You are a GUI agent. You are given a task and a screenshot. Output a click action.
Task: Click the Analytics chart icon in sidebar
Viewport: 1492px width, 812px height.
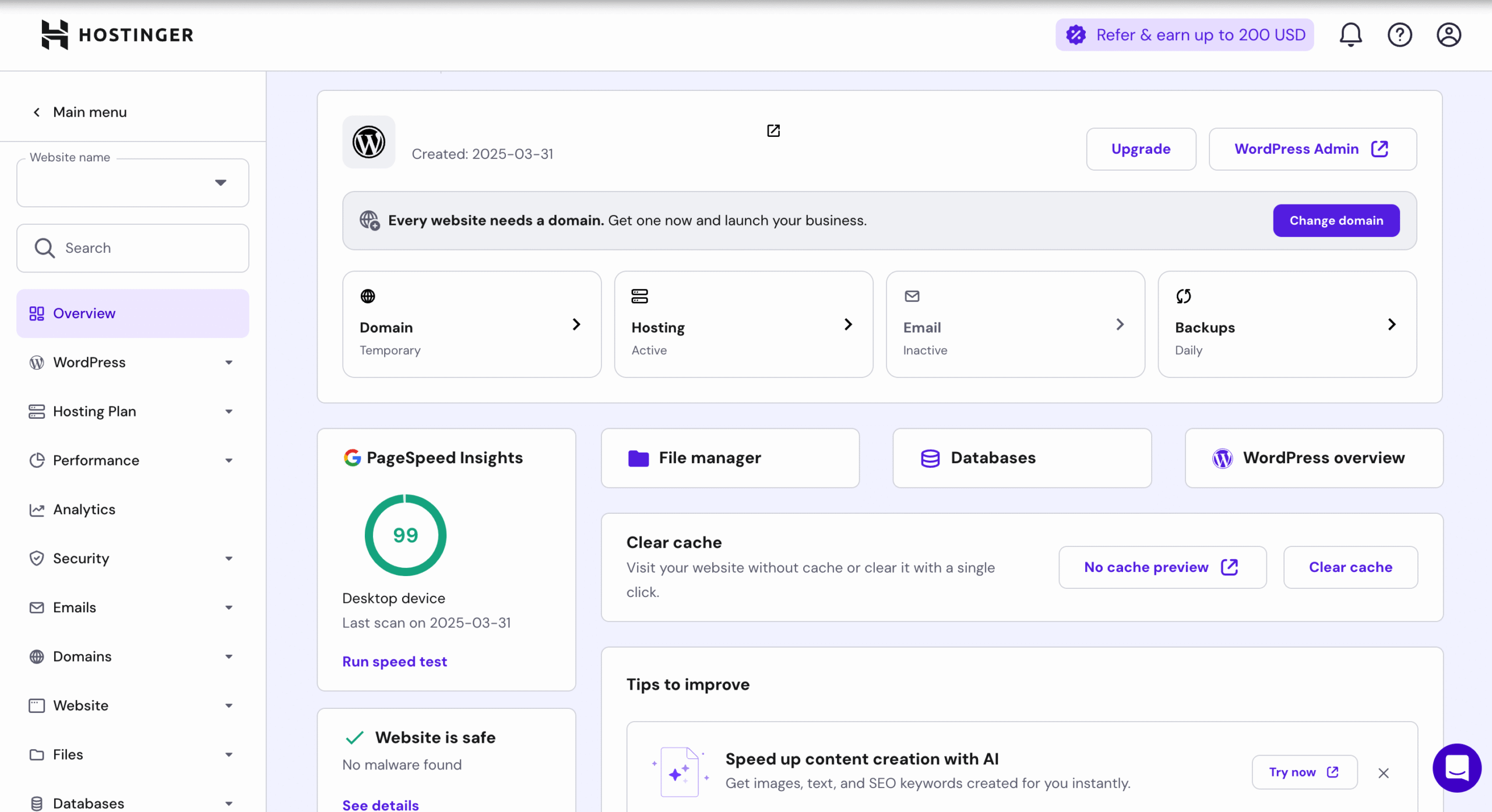tap(37, 510)
